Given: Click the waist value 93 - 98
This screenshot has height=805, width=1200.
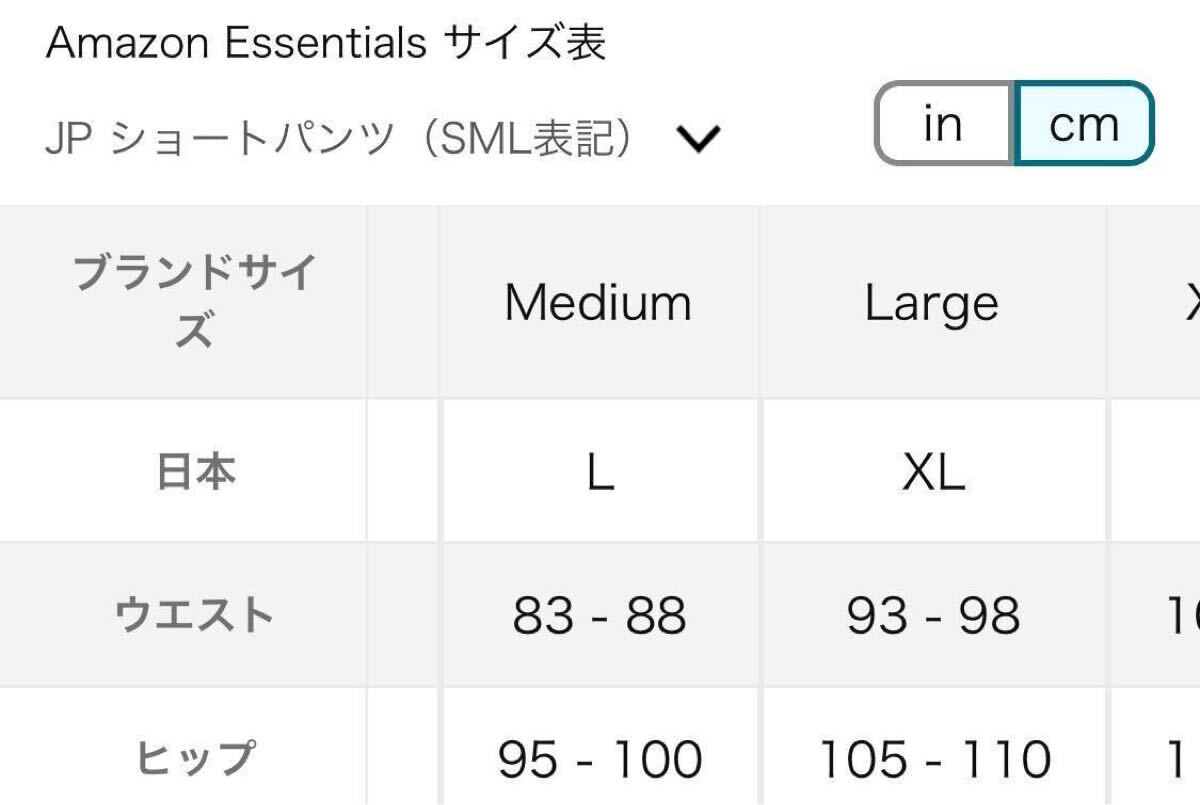Looking at the screenshot, I should pos(933,616).
